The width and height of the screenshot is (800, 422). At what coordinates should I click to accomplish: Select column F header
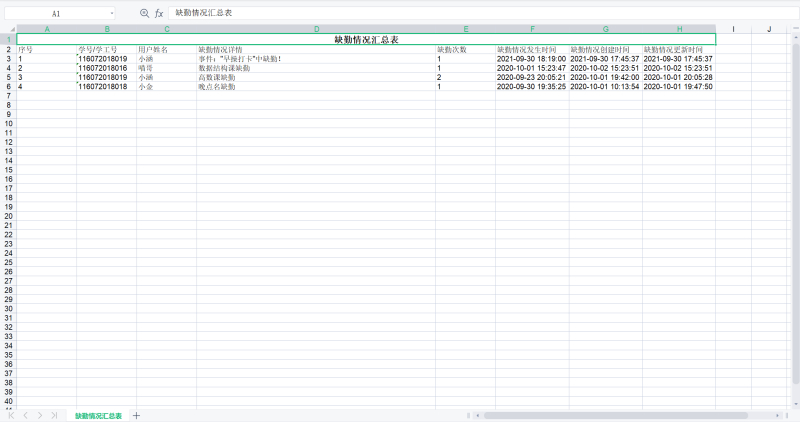click(533, 29)
